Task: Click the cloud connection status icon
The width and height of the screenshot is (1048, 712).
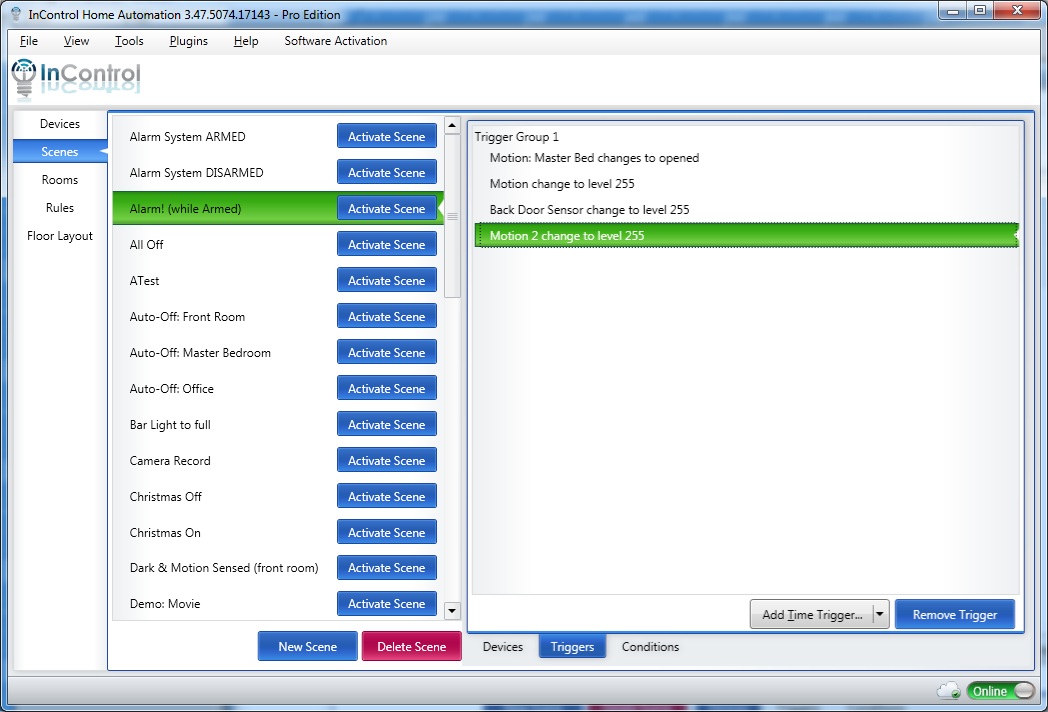Action: pyautogui.click(x=948, y=691)
